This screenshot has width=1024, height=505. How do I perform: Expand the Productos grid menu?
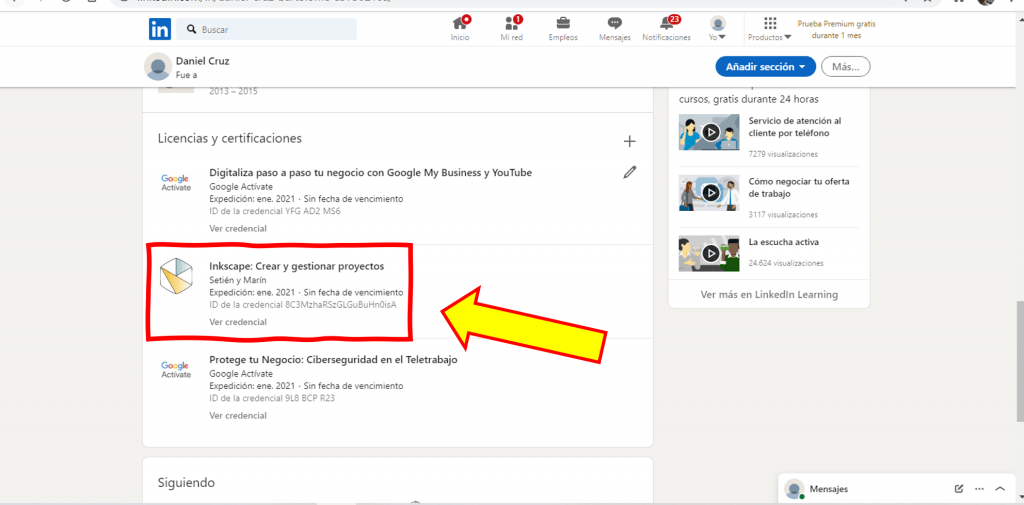click(770, 29)
